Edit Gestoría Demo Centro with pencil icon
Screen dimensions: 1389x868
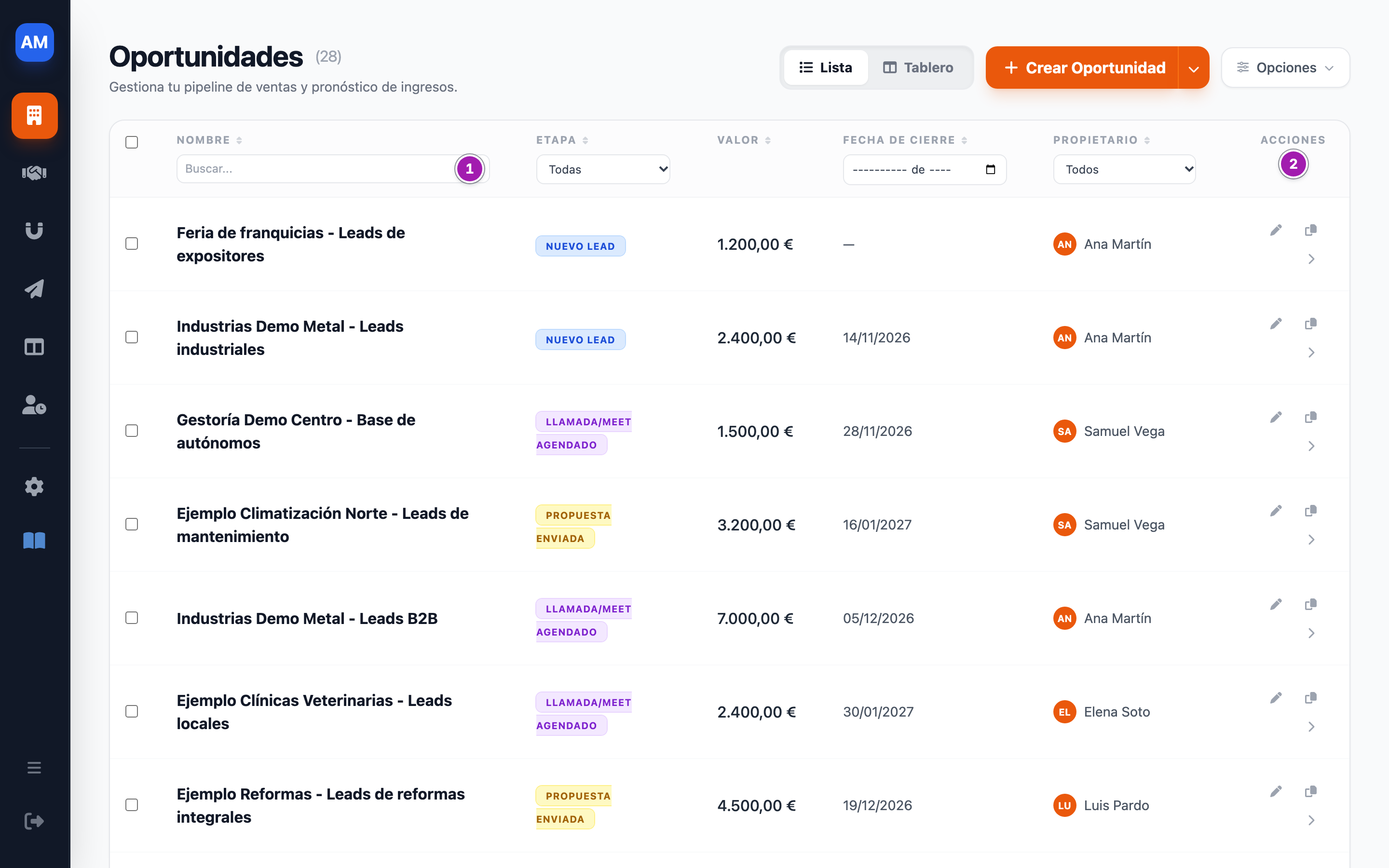coord(1276,417)
